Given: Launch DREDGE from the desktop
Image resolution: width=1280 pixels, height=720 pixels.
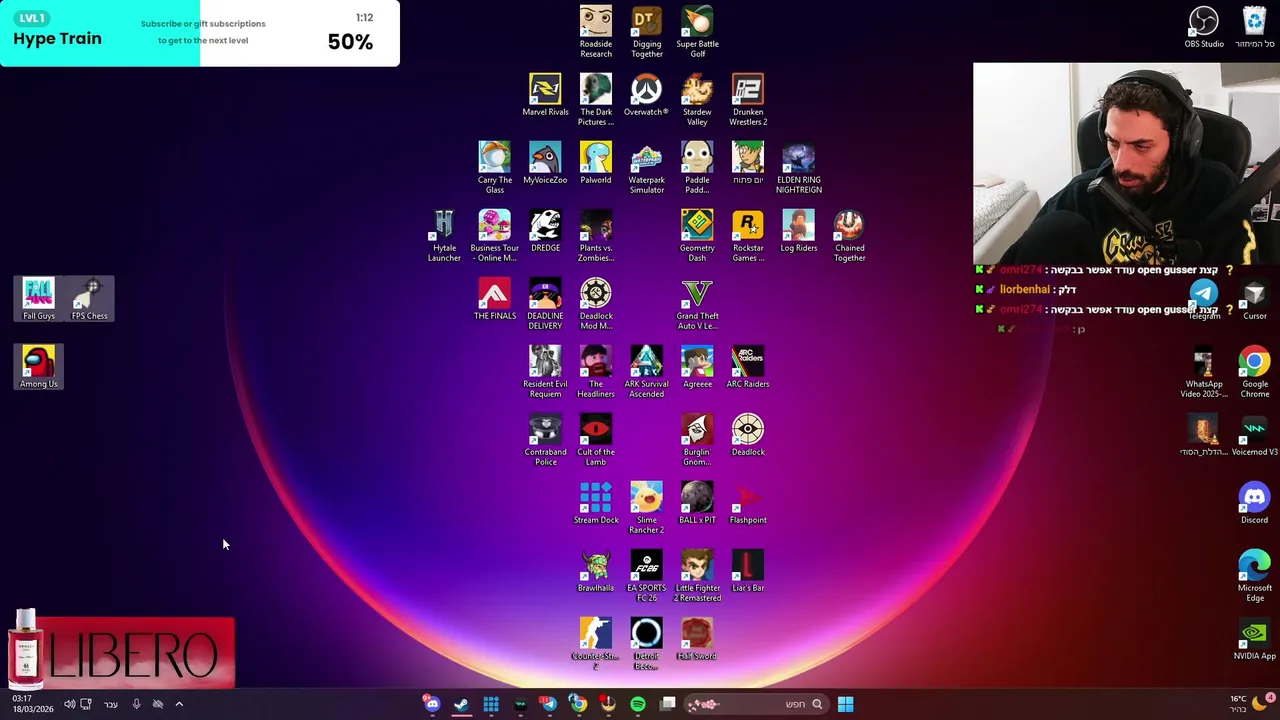Looking at the screenshot, I should pos(545,231).
